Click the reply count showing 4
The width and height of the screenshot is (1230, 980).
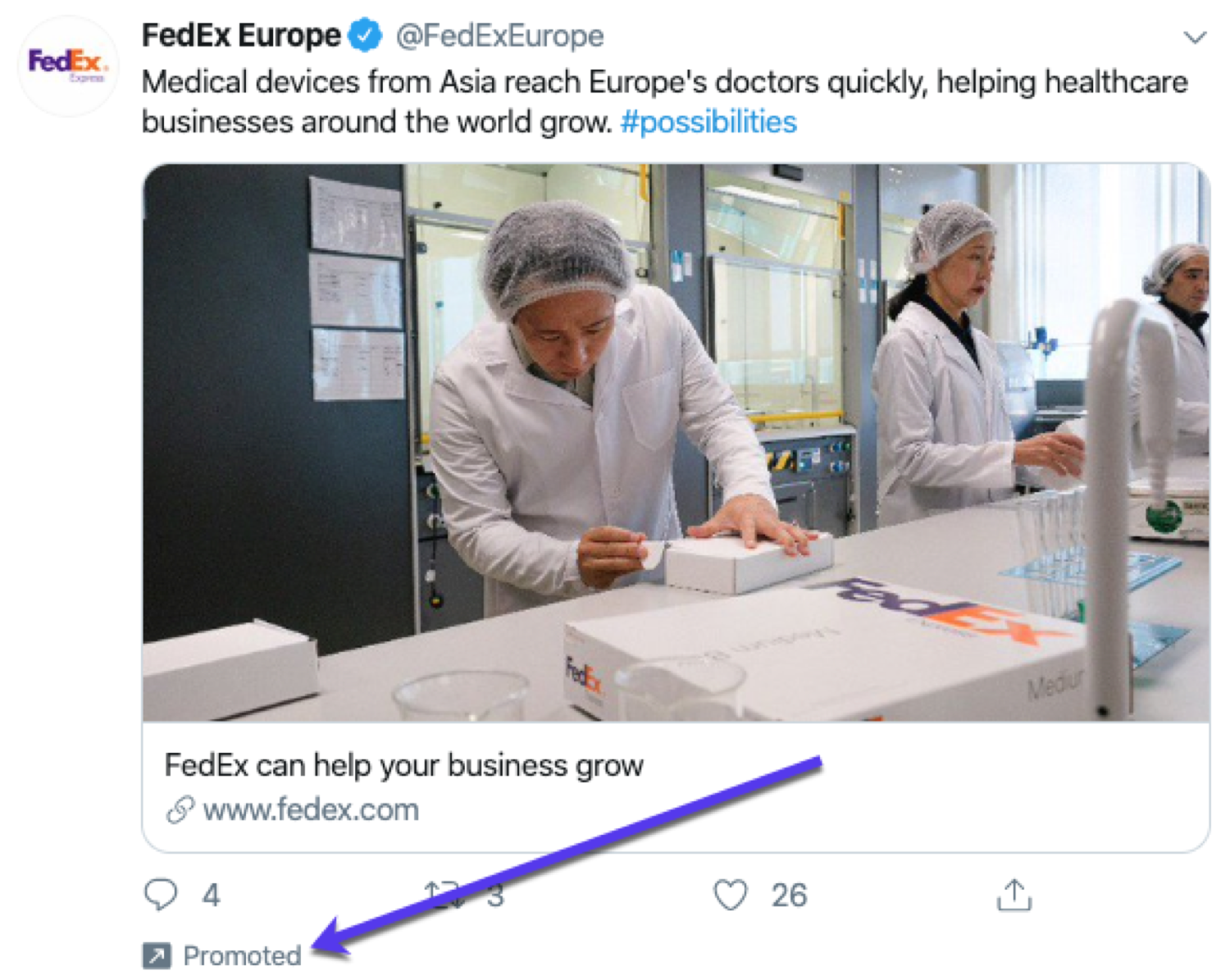[210, 896]
